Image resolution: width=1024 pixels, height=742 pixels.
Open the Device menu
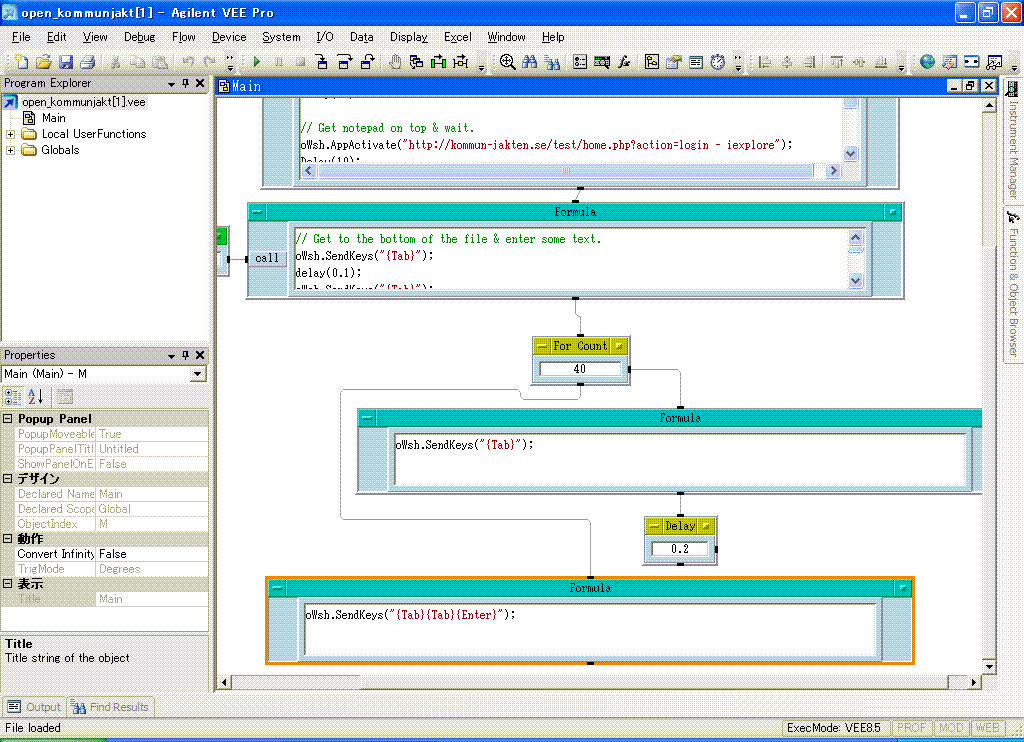click(x=229, y=37)
